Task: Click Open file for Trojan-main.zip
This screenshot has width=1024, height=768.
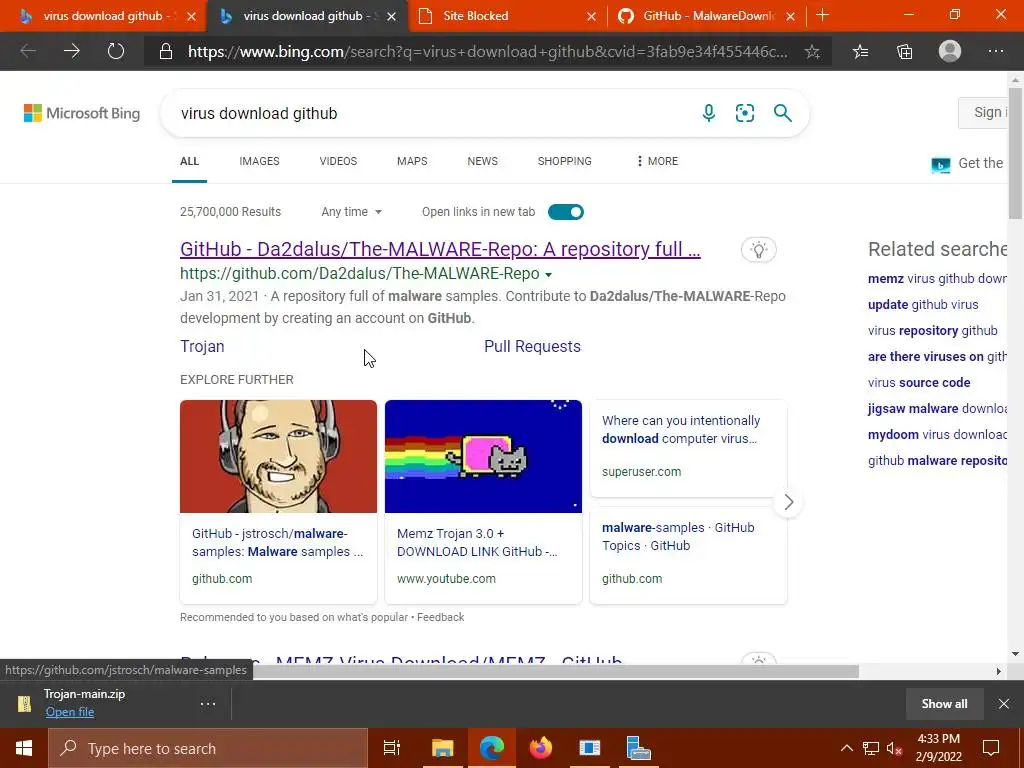Action: (x=70, y=712)
